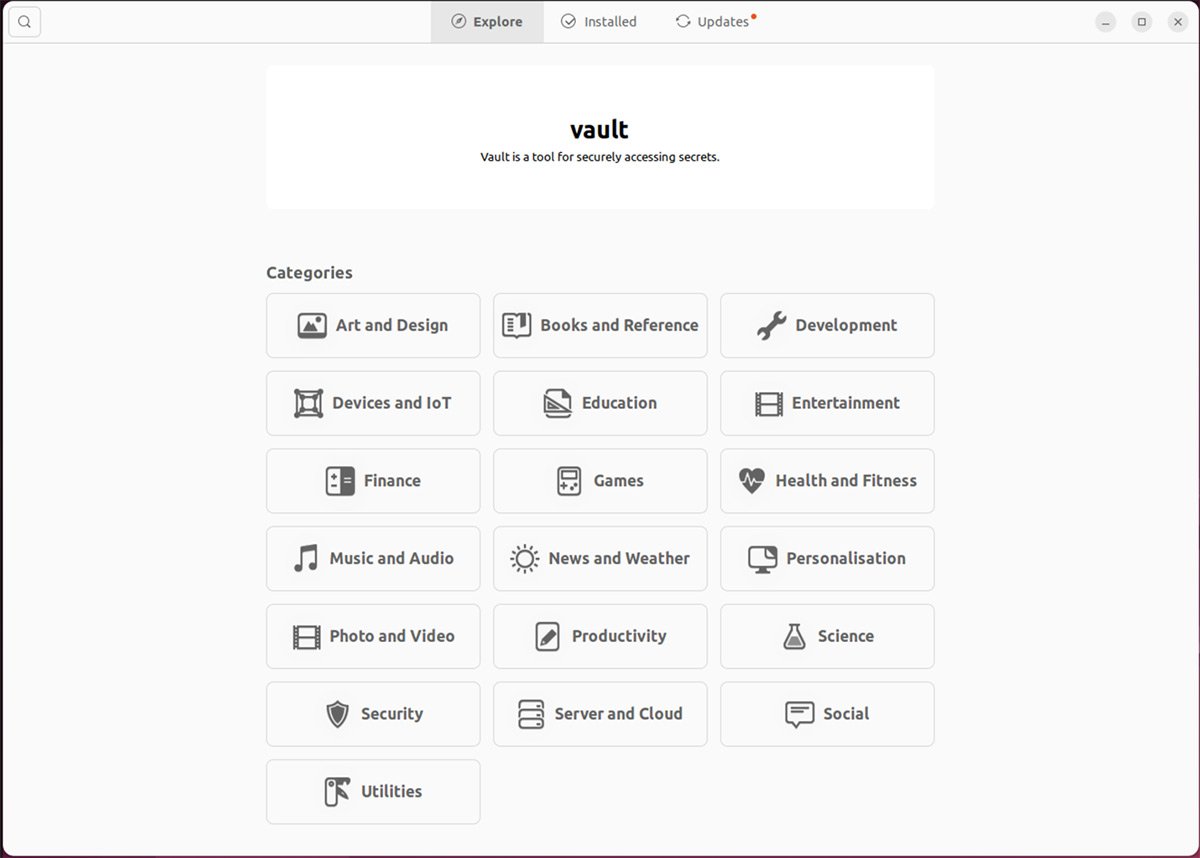Open the vault featured app banner
This screenshot has height=858, width=1200.
pos(600,138)
